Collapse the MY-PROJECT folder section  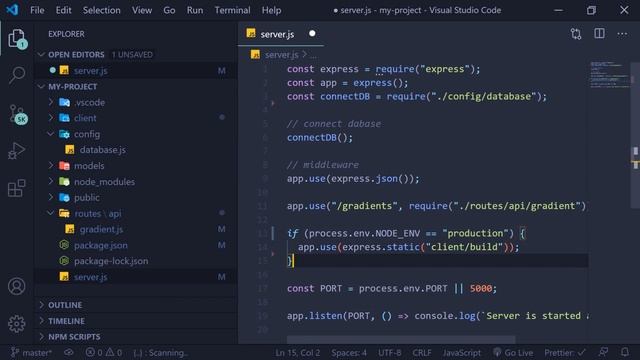(41, 87)
